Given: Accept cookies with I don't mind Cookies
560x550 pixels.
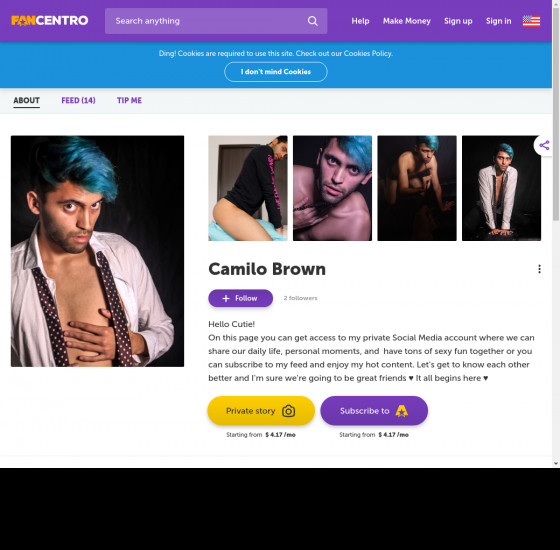Looking at the screenshot, I should pyautogui.click(x=276, y=72).
